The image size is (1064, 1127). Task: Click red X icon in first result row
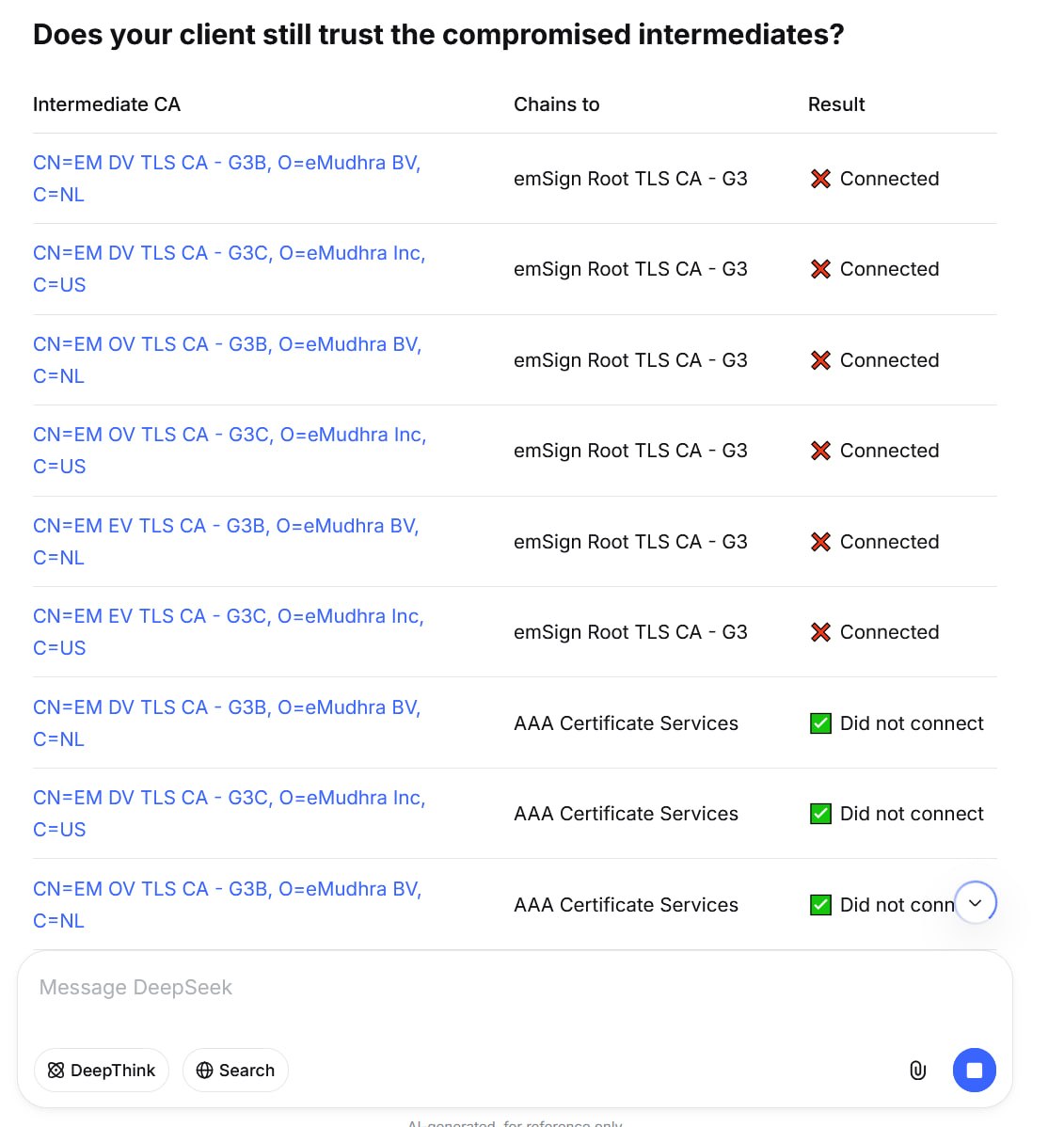point(820,178)
